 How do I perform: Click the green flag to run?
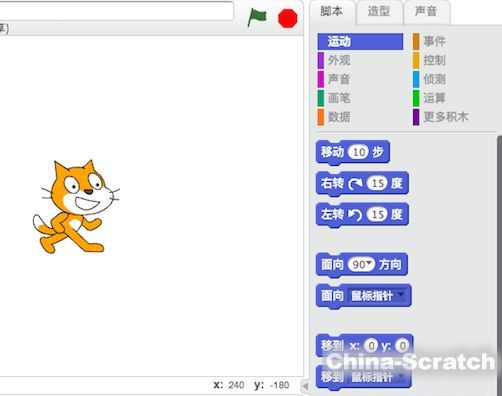(257, 17)
